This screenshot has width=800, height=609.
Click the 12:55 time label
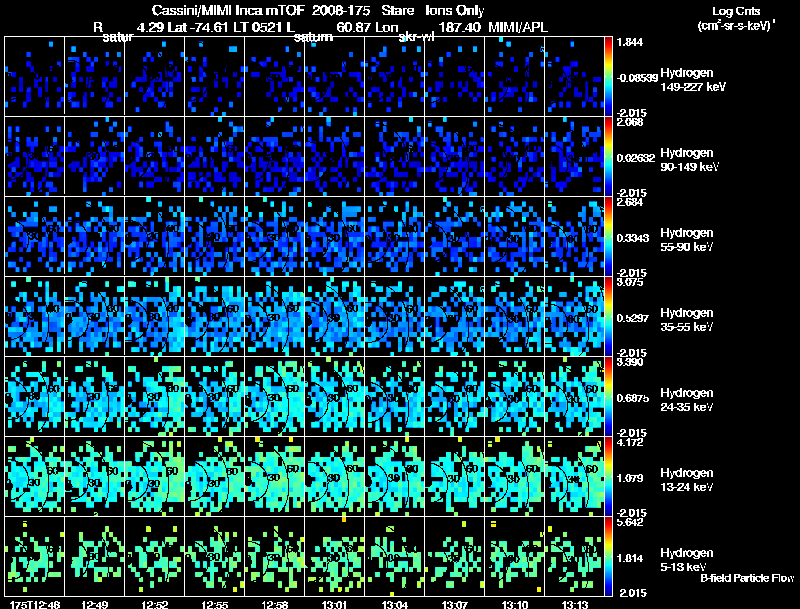pyautogui.click(x=215, y=604)
